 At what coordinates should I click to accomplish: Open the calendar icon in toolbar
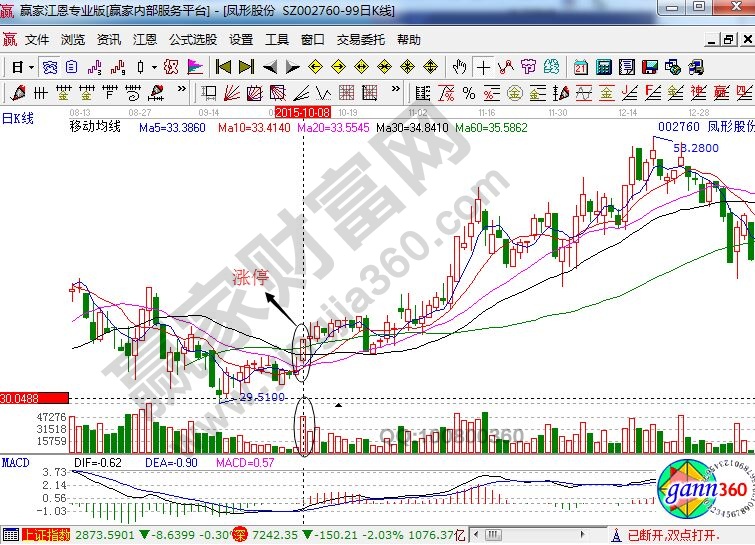click(x=581, y=67)
